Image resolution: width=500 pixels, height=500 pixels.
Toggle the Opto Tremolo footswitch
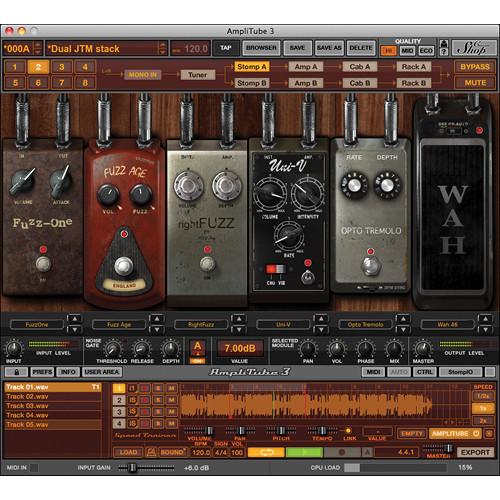point(371,266)
